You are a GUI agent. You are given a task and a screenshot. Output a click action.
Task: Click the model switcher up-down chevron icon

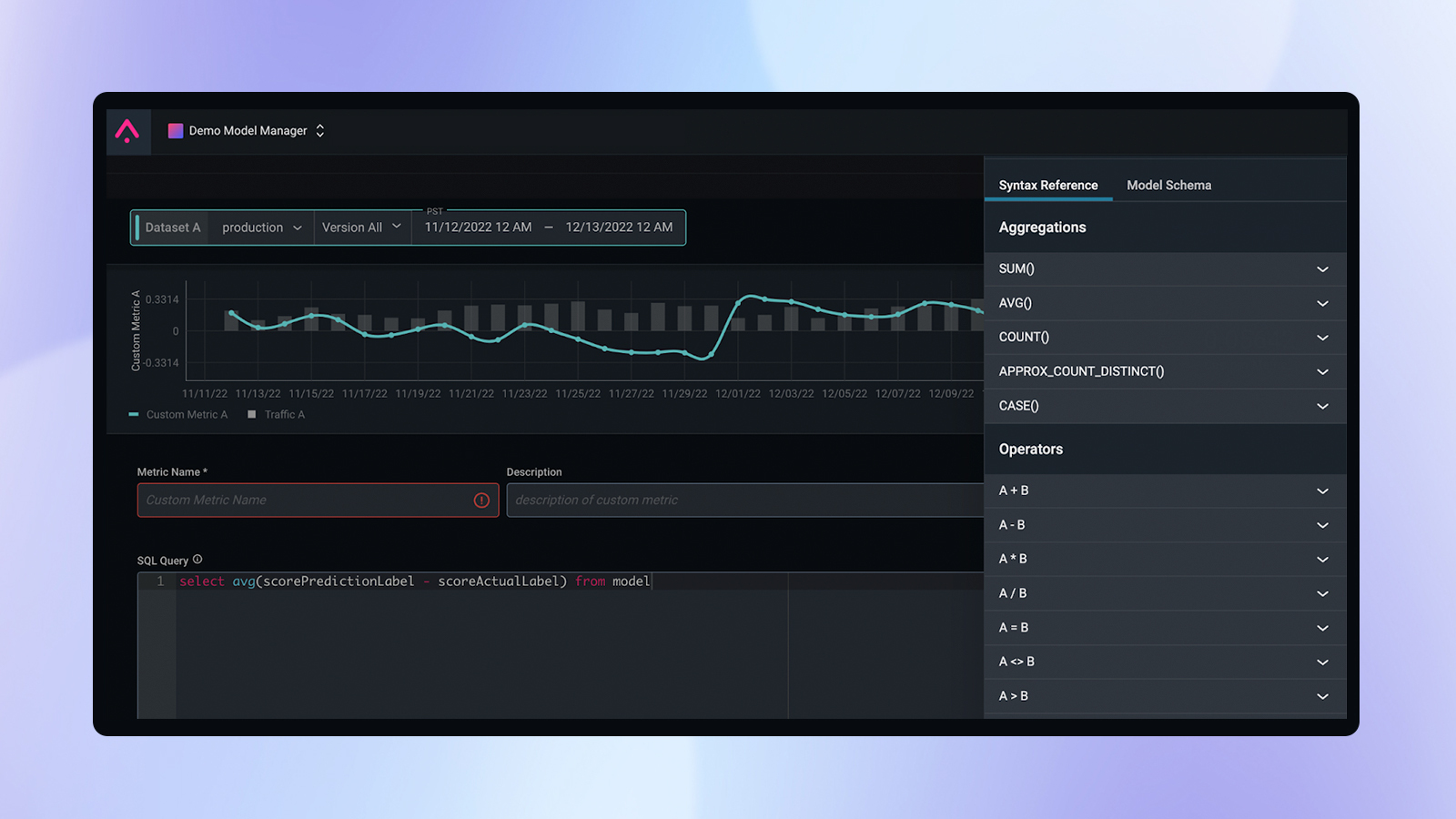click(319, 130)
